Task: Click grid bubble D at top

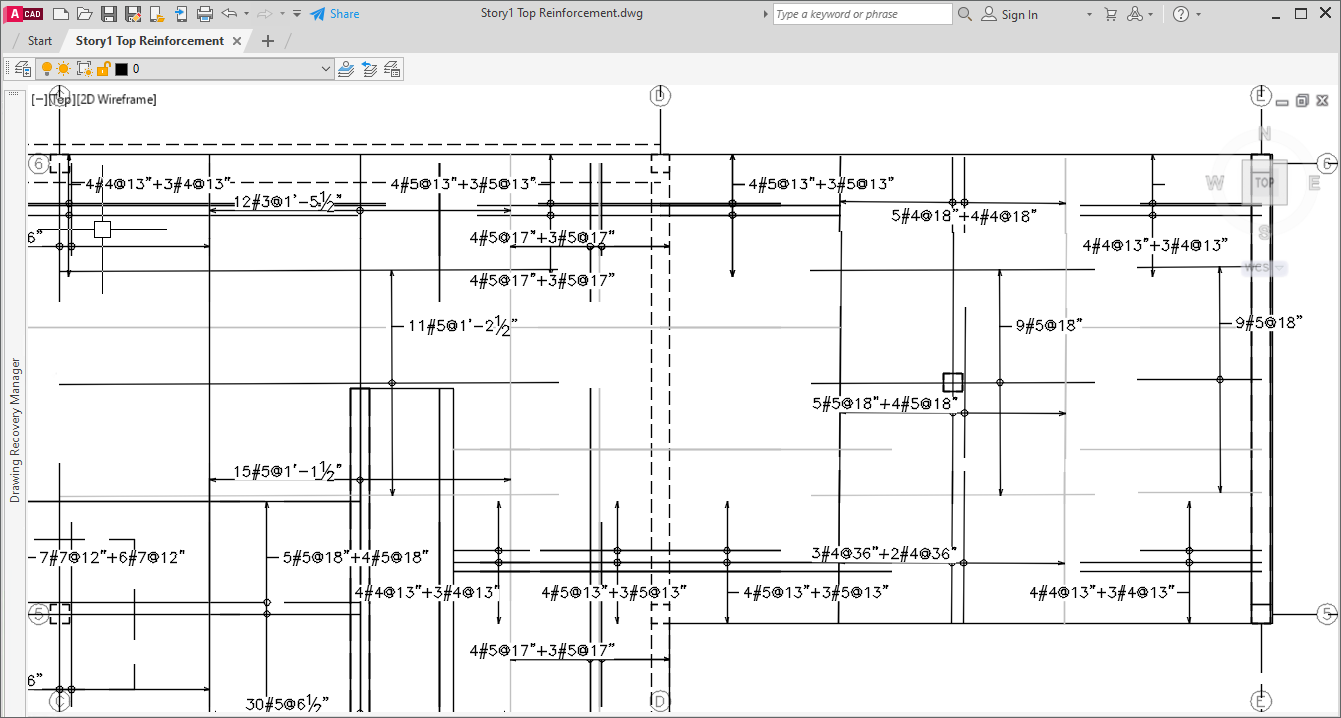Action: [660, 96]
